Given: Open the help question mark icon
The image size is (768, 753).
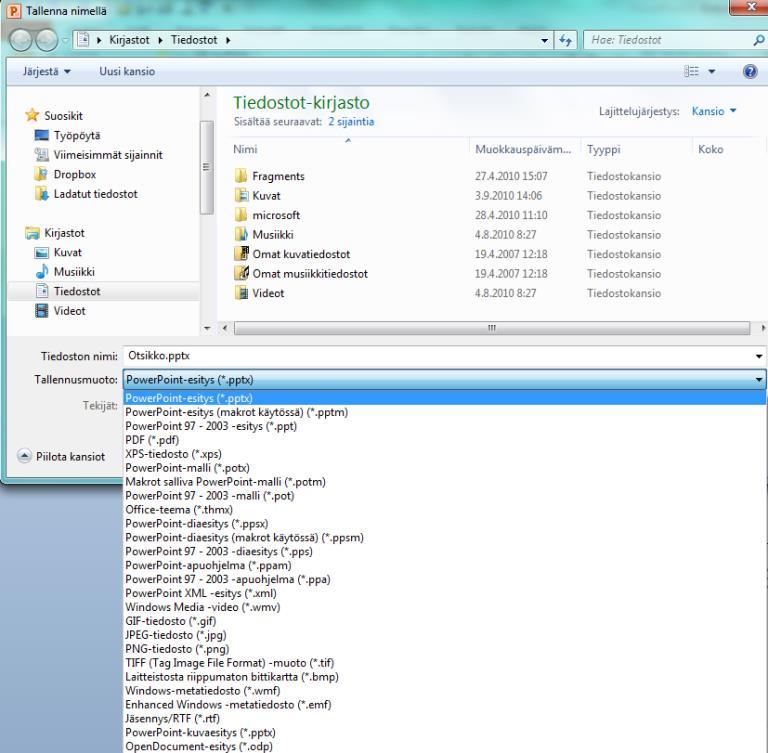Looking at the screenshot, I should 750,72.
